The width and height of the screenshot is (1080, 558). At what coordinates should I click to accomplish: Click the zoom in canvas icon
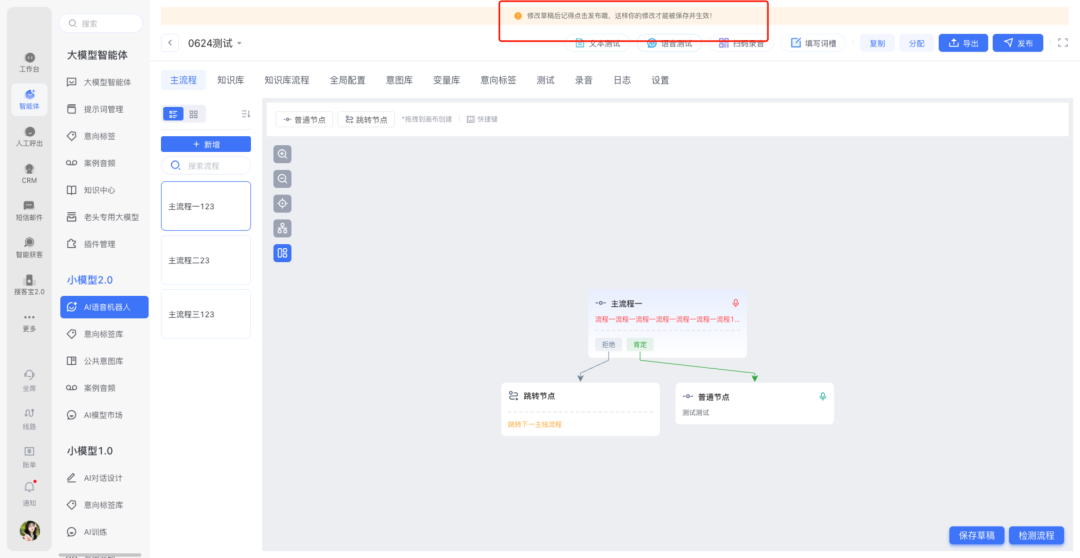pos(283,155)
